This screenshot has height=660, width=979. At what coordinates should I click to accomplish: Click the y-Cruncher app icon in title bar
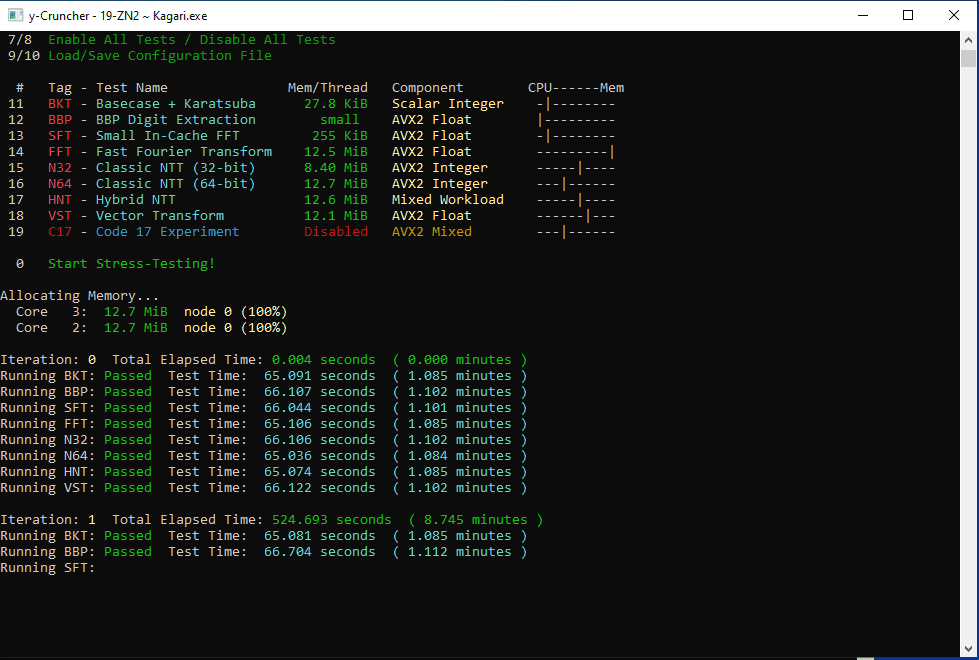click(x=16, y=15)
